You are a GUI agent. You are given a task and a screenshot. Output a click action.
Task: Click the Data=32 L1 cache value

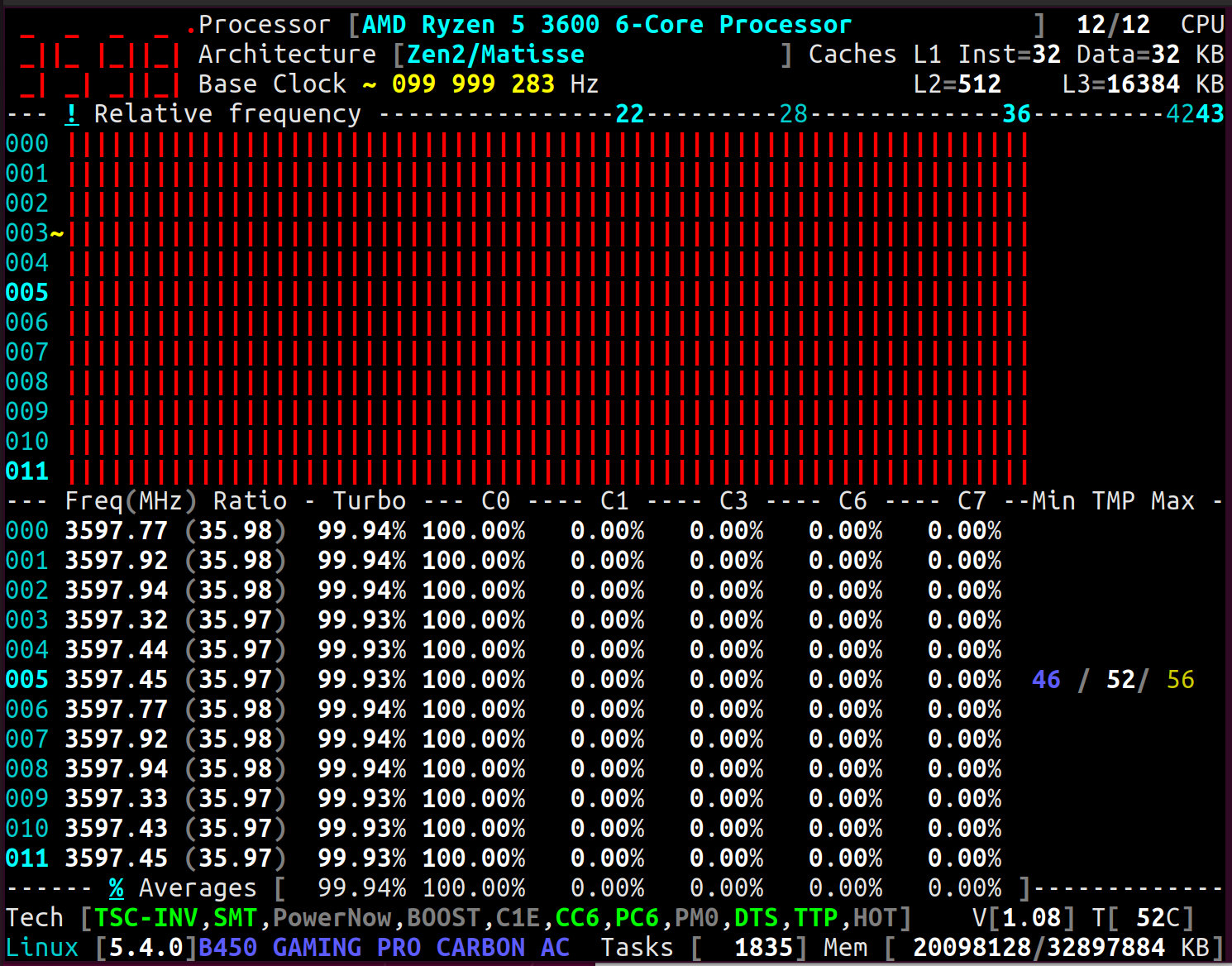(1128, 55)
